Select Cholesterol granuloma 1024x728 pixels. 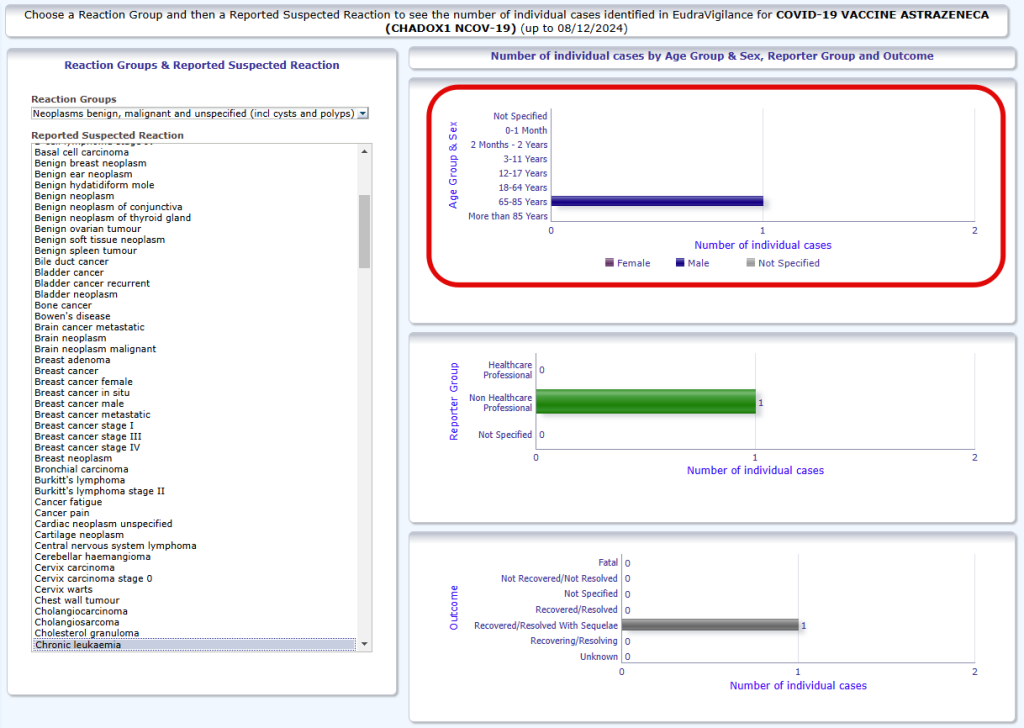[87, 633]
